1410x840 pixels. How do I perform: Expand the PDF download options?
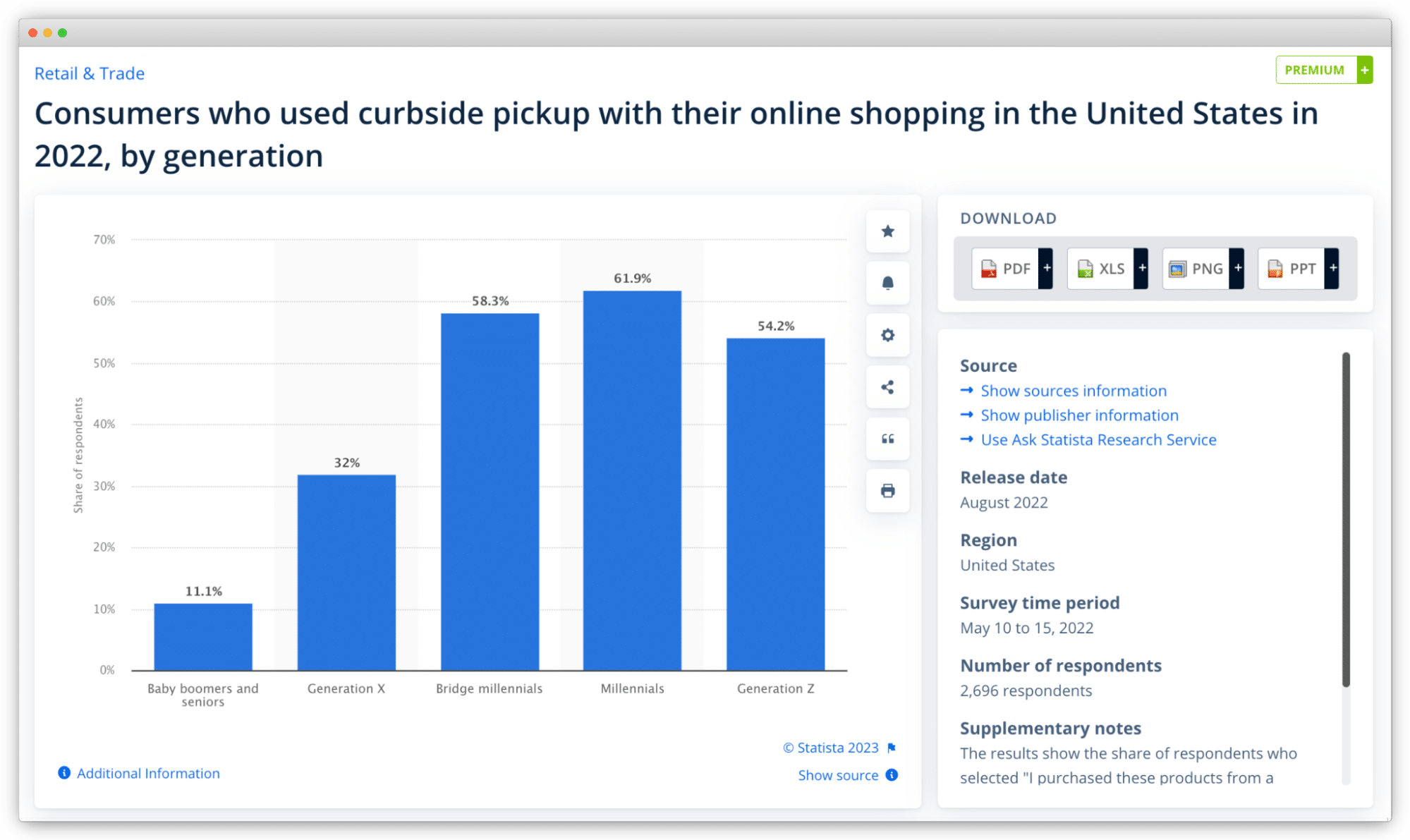click(x=1048, y=268)
